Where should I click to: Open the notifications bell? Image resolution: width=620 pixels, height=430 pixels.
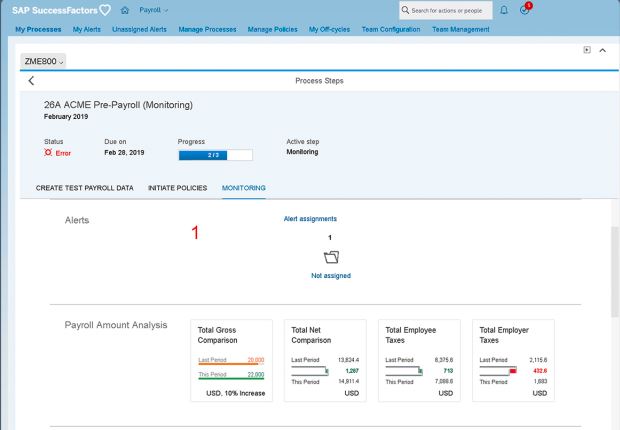(x=504, y=10)
